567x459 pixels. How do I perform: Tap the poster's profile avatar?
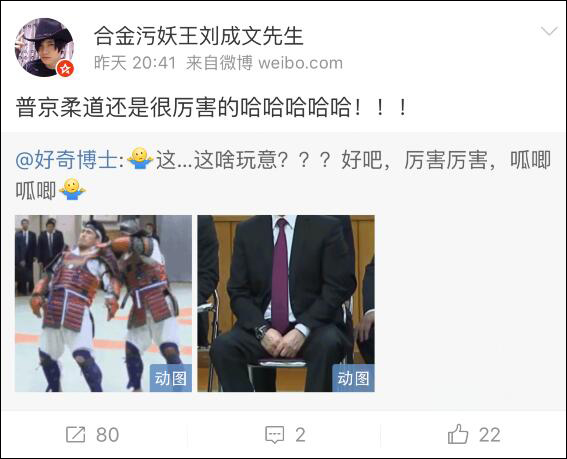coord(44,47)
